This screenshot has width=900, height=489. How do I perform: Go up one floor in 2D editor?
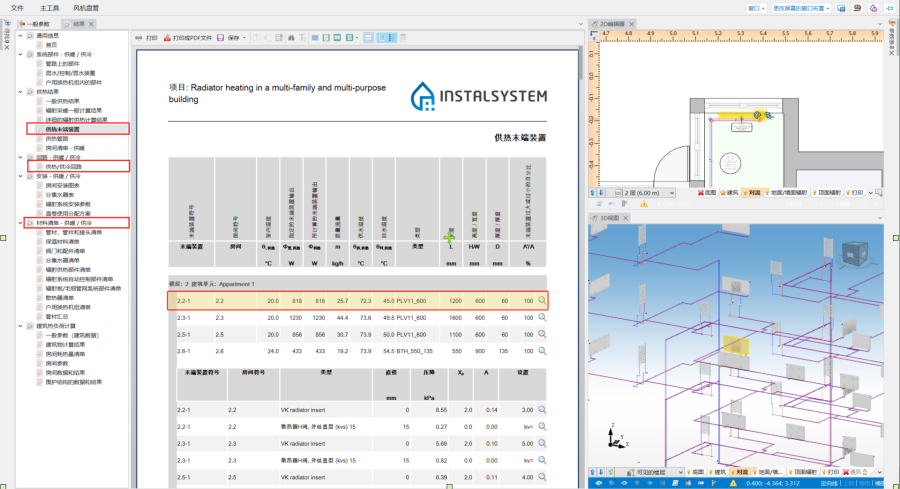click(593, 193)
